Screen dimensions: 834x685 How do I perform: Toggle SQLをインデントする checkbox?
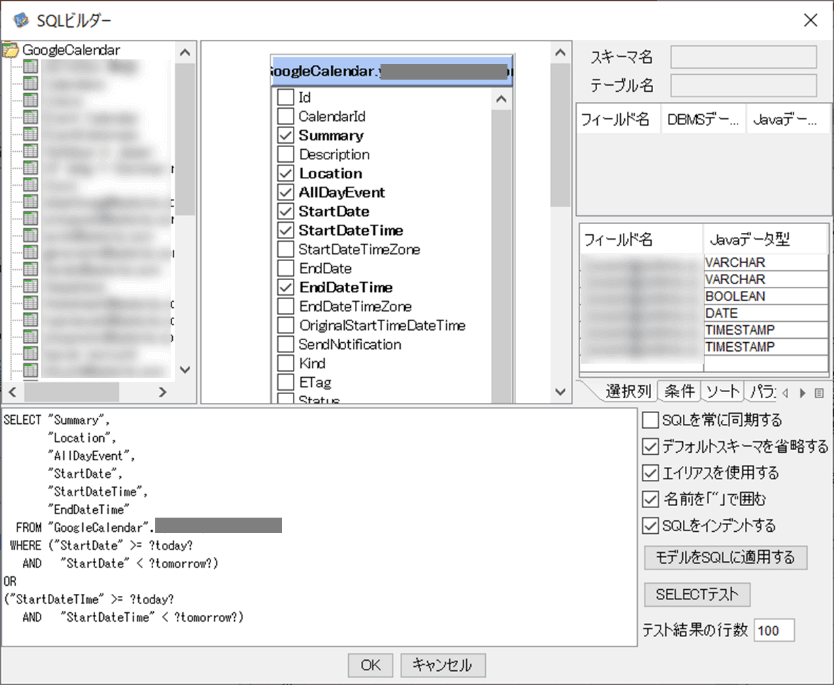pyautogui.click(x=650, y=525)
